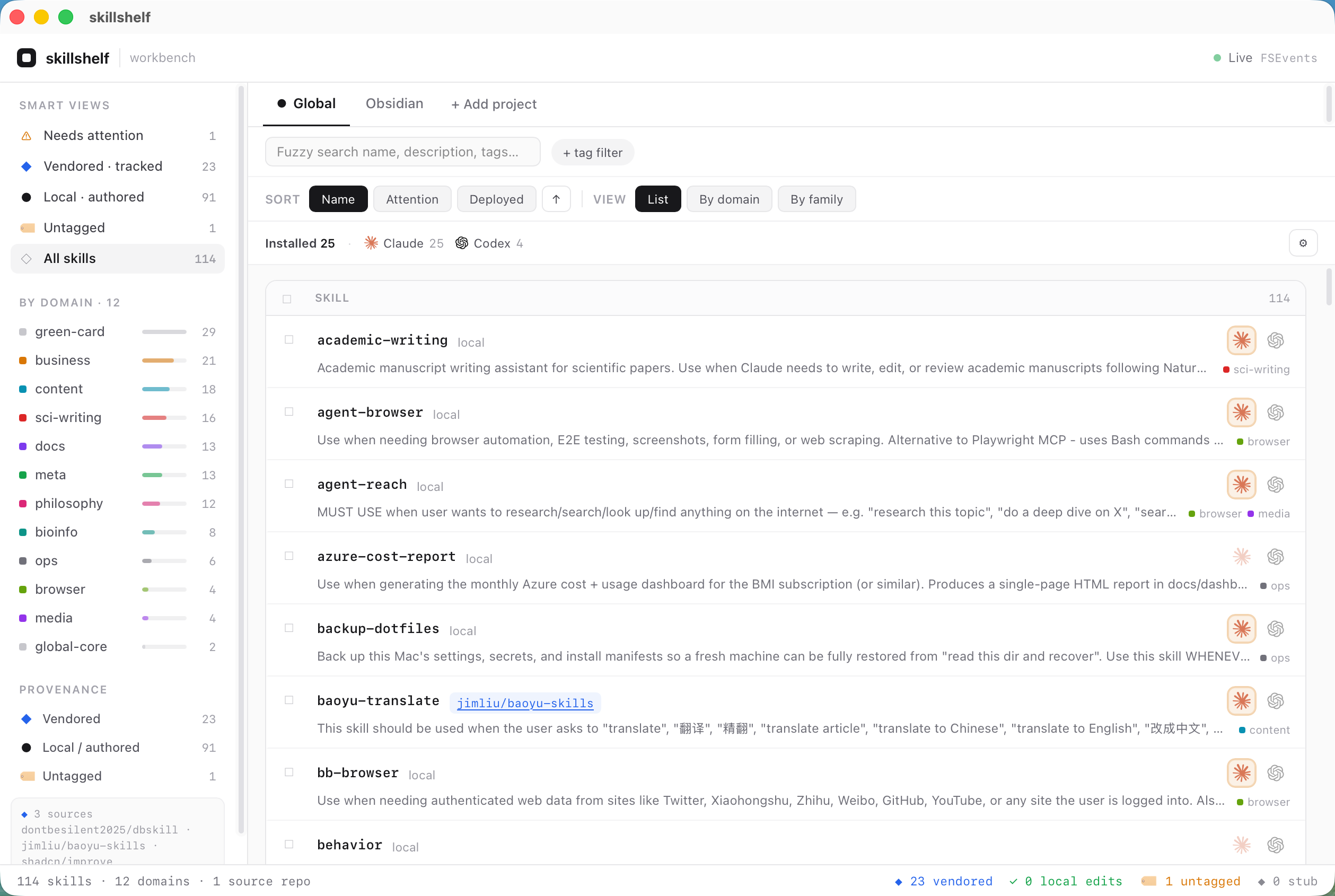1335x896 pixels.
Task: Click the skill list scrollbar
Action: click(x=1329, y=287)
